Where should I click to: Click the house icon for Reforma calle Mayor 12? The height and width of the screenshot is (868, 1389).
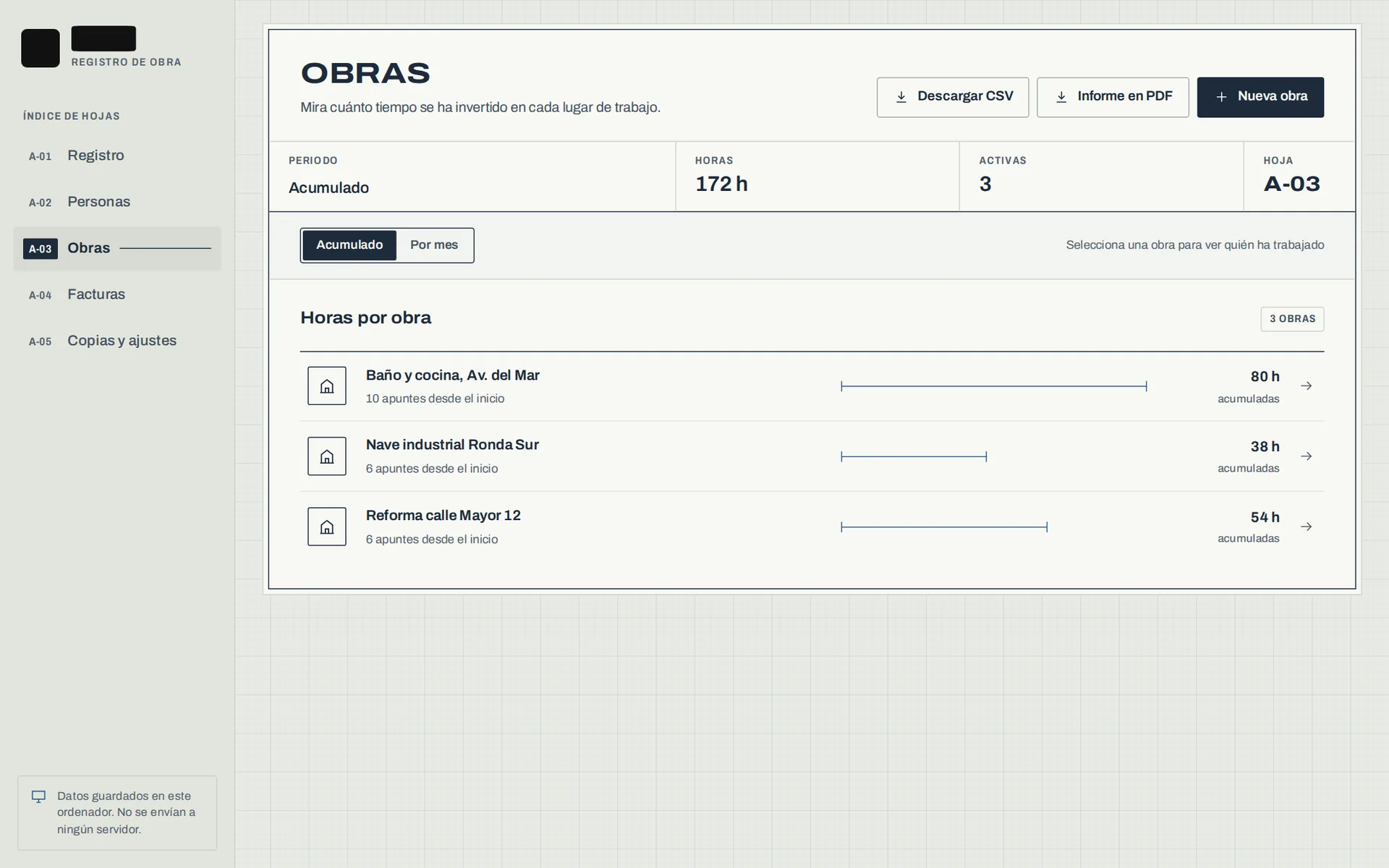pos(327,527)
